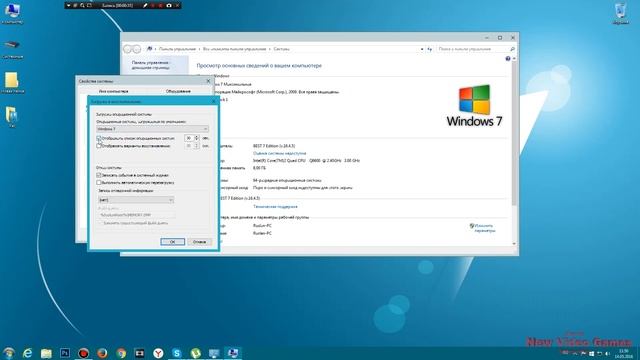Select the Hardware tab in System Properties
Viewport: 640px width, 360px height.
click(x=178, y=91)
